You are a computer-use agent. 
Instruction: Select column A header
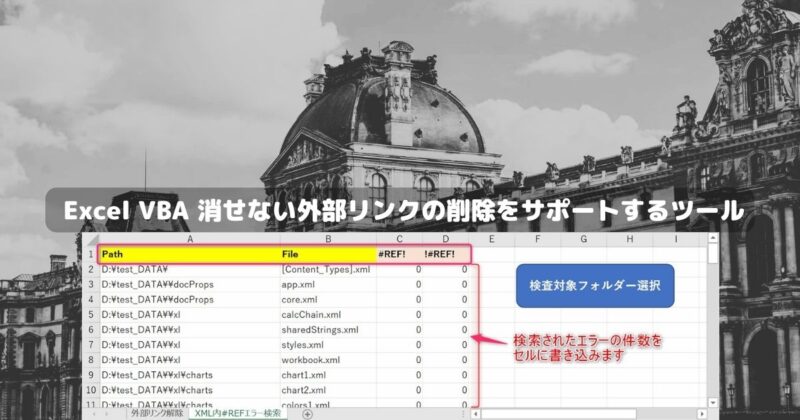pyautogui.click(x=188, y=240)
